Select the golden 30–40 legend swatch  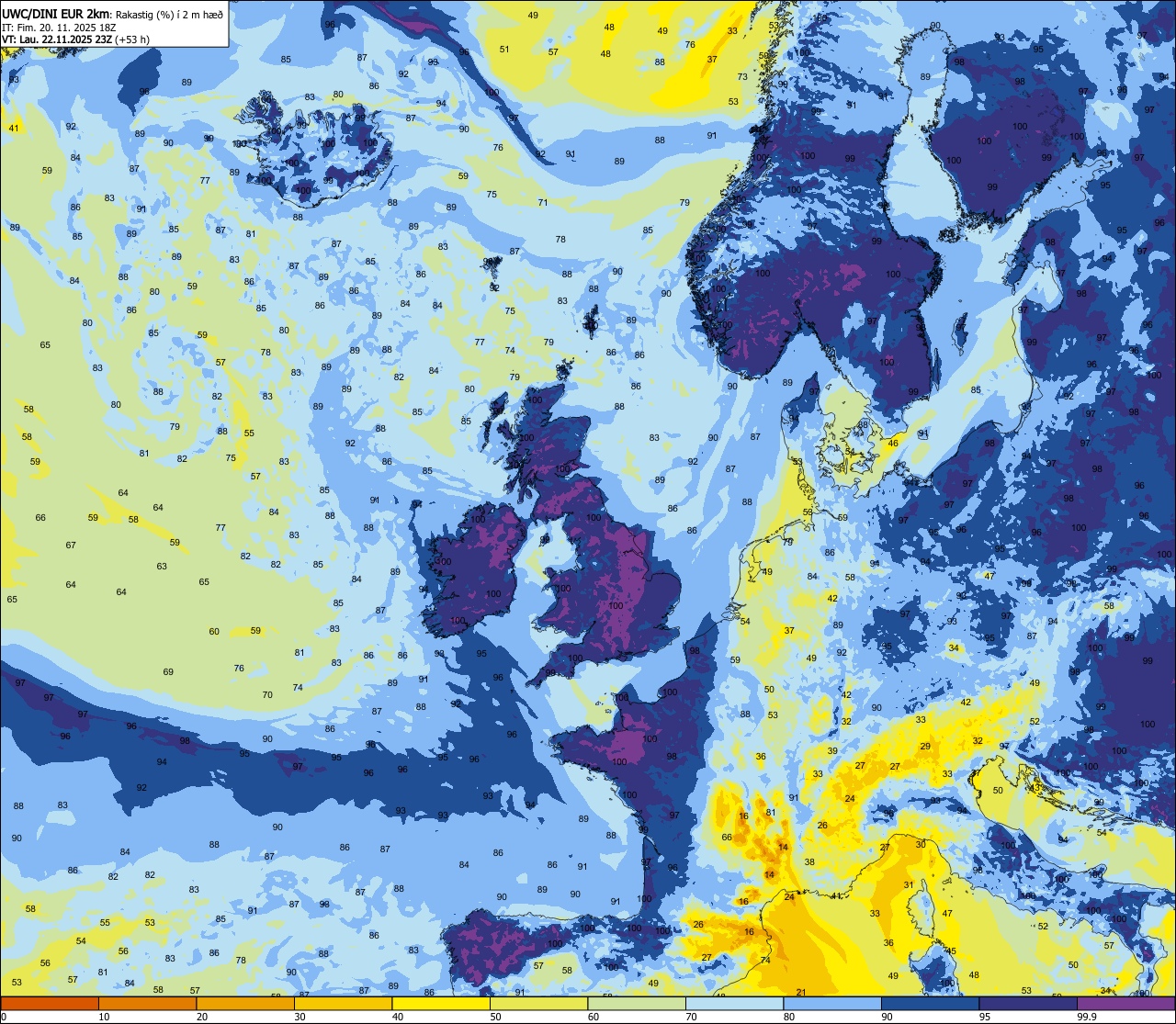pos(343,1003)
